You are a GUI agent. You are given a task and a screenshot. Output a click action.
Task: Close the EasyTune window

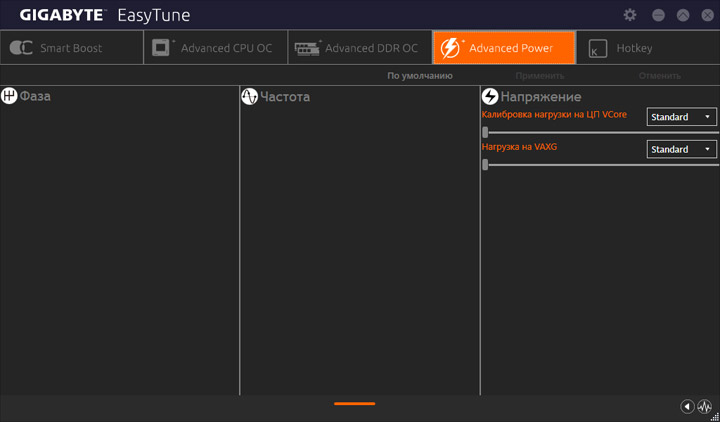[708, 15]
